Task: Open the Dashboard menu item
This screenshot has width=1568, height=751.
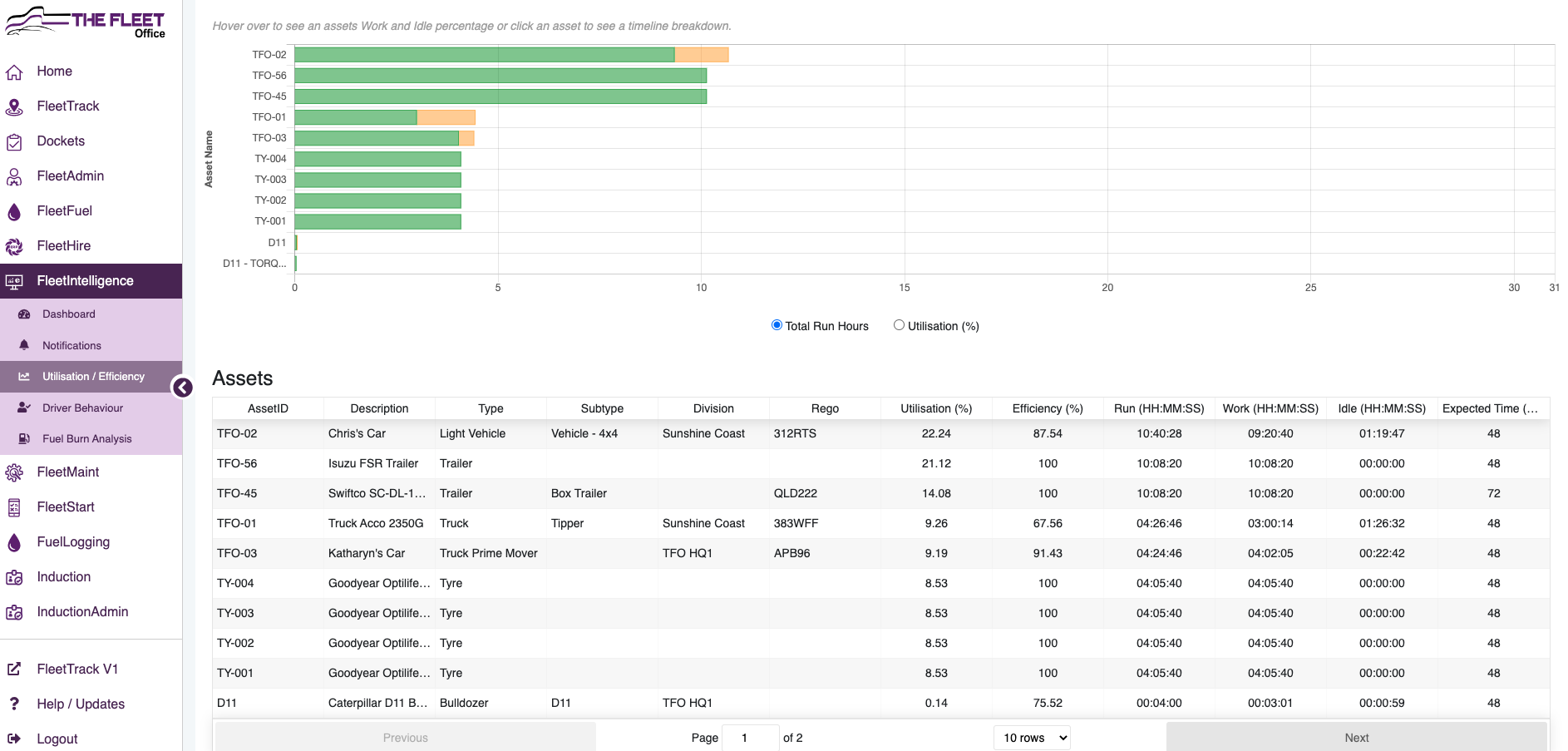Action: coord(68,314)
